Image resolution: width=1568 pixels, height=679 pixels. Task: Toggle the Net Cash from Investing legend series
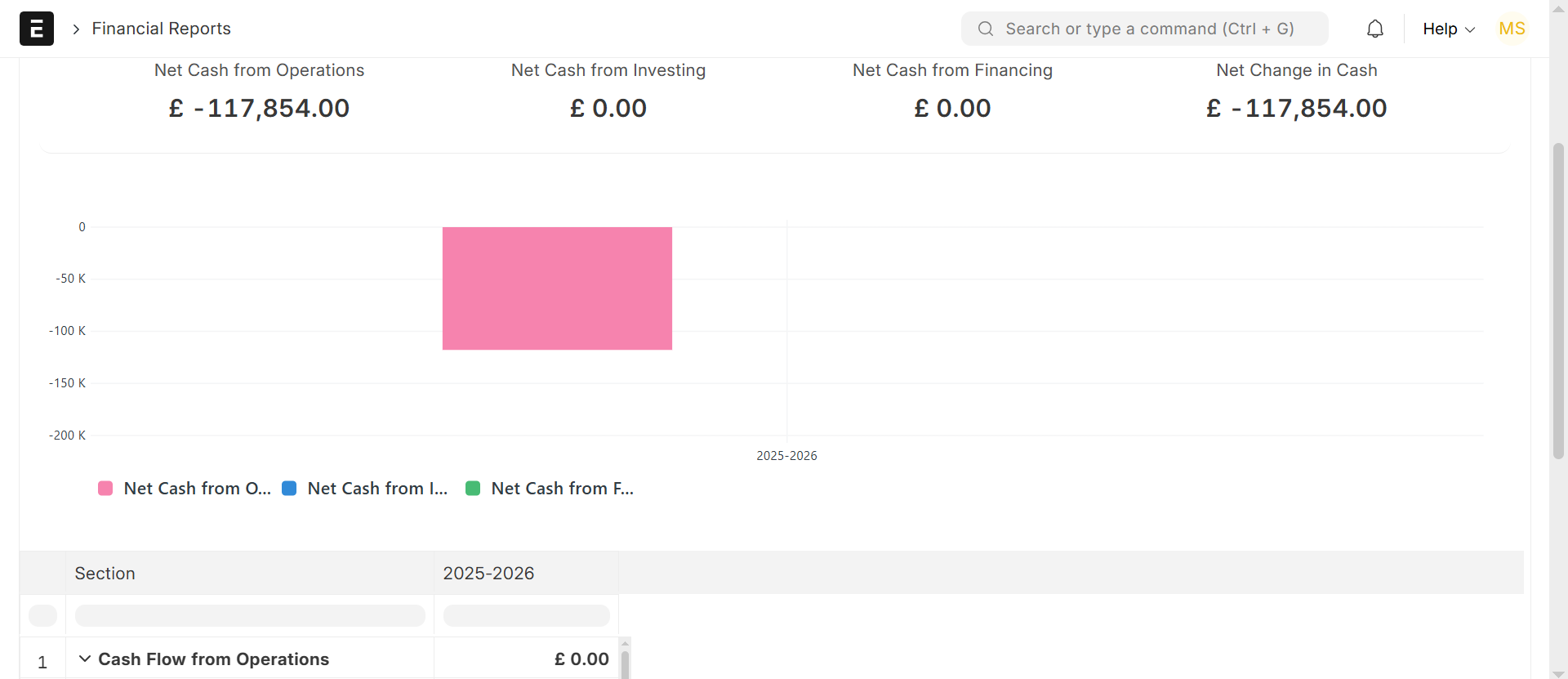coord(376,489)
